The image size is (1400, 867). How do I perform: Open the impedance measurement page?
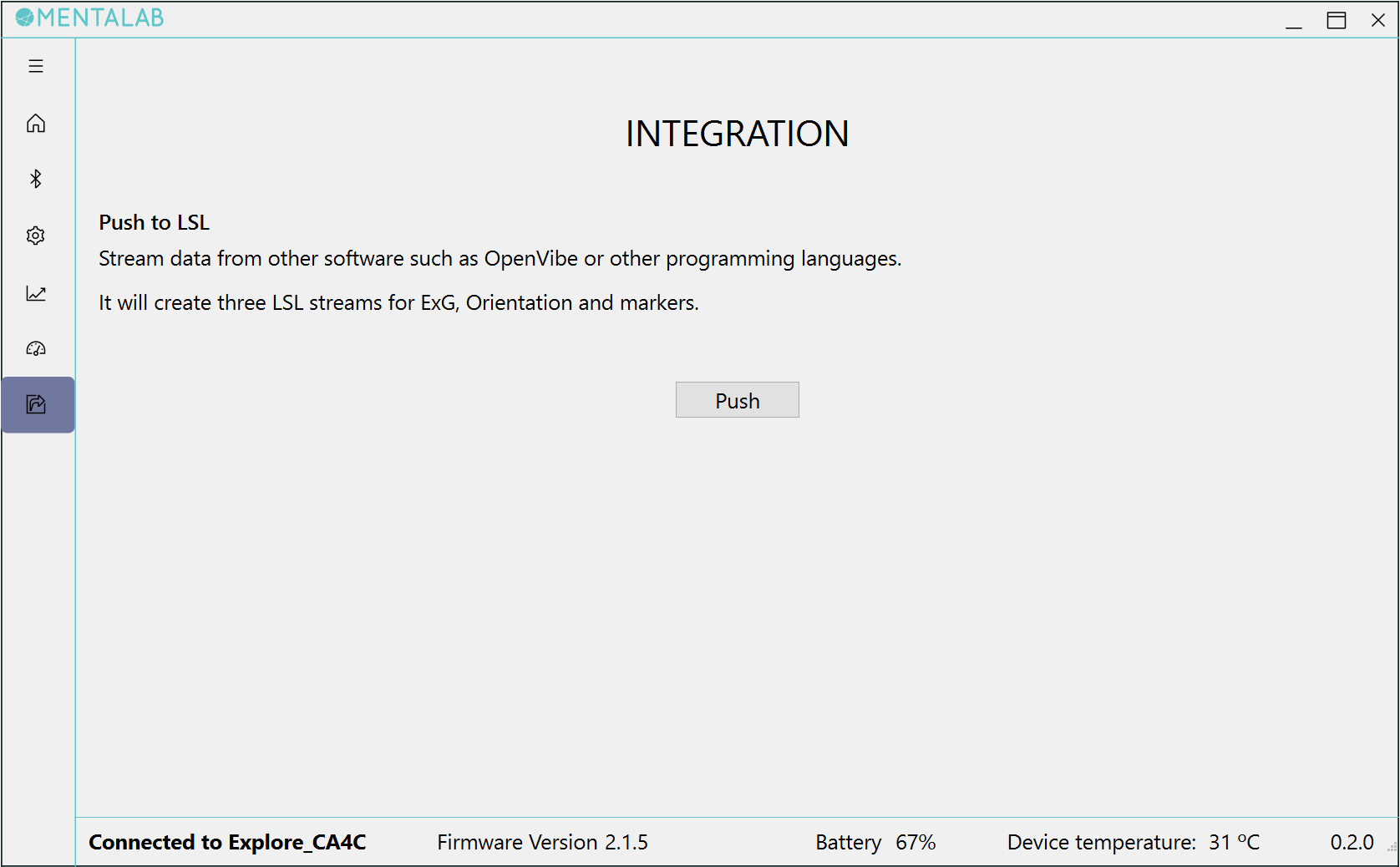36,349
